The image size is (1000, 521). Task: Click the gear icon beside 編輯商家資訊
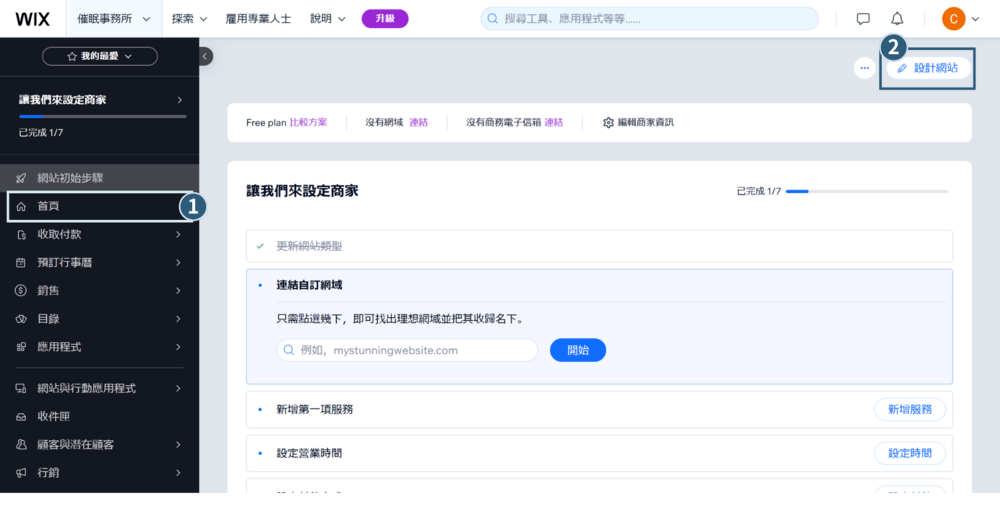point(608,122)
